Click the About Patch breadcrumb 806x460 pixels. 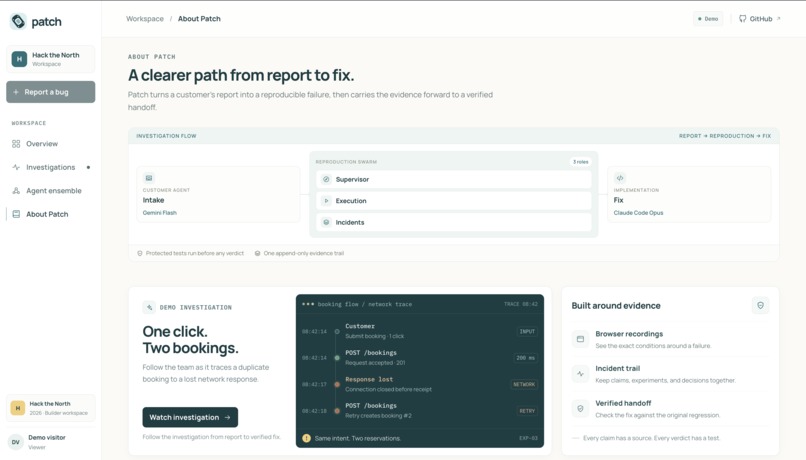(199, 19)
